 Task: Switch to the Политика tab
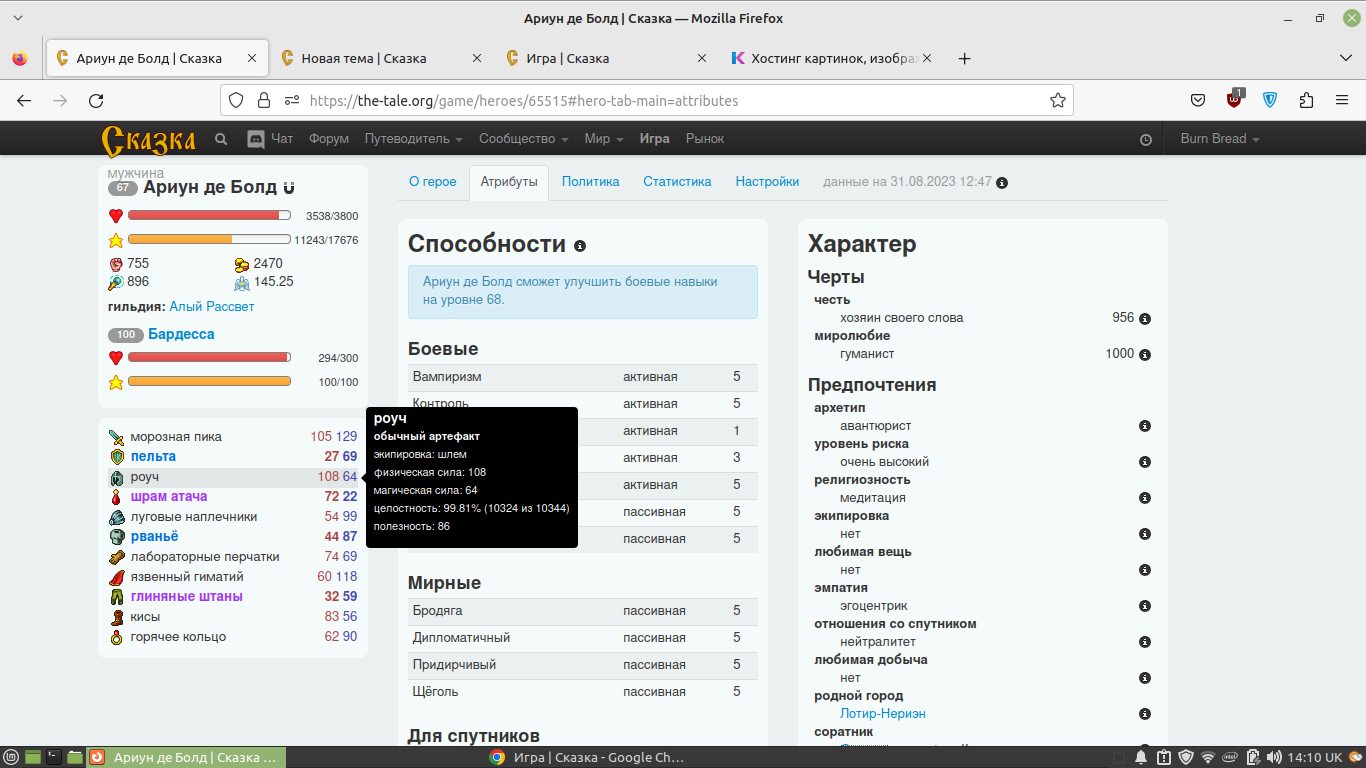coord(590,182)
